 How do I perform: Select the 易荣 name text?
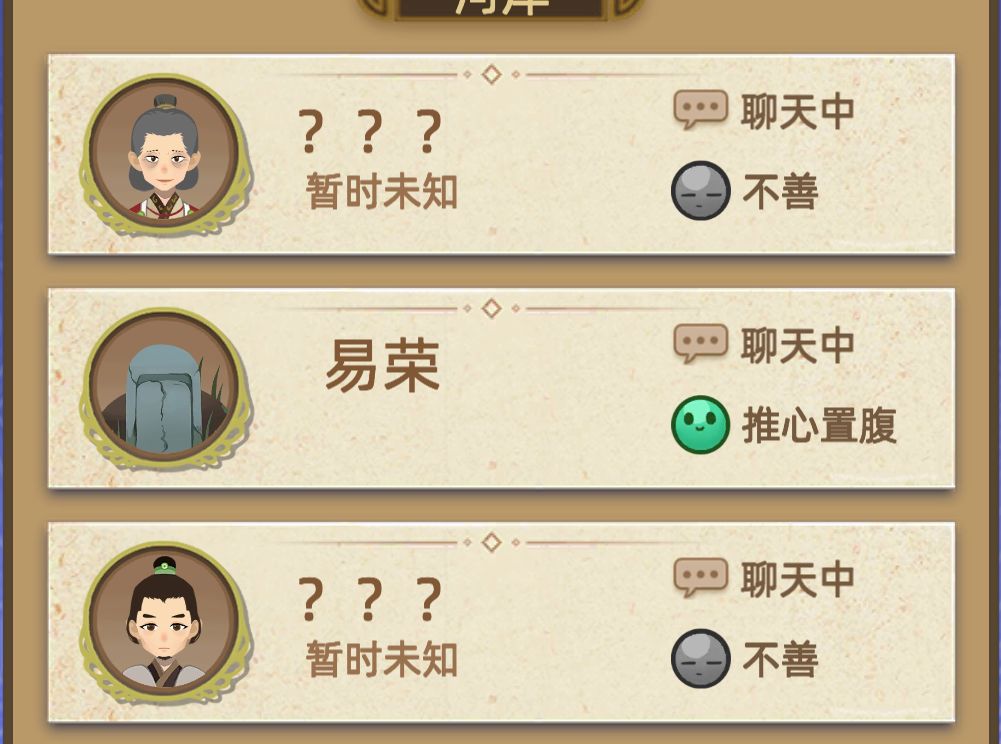tap(382, 365)
